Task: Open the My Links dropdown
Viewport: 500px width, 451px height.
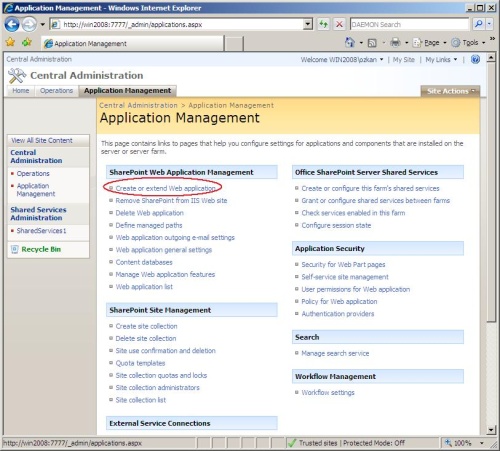Action: pyautogui.click(x=441, y=60)
